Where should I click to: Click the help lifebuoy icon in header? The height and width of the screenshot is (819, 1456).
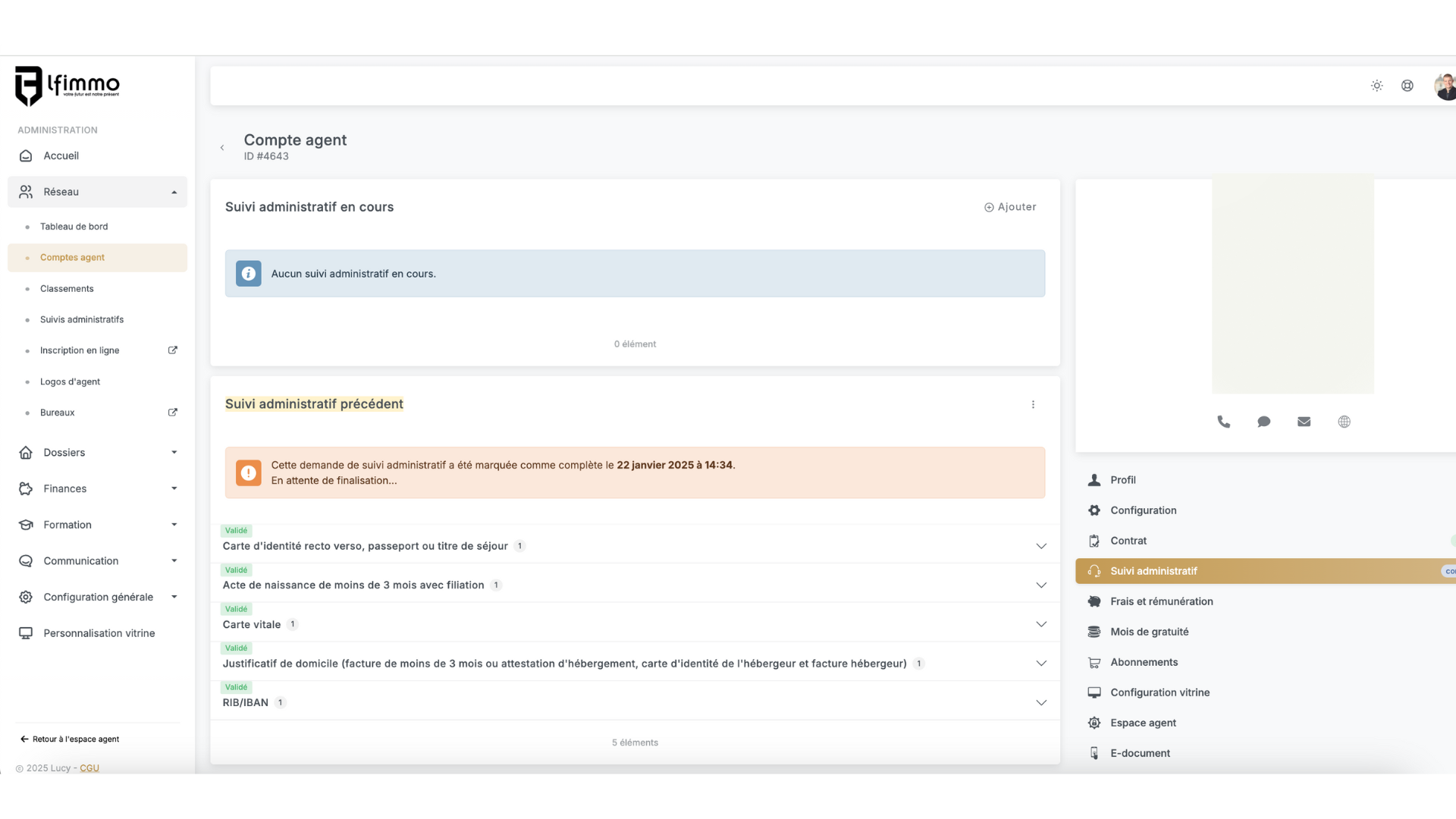(x=1407, y=86)
